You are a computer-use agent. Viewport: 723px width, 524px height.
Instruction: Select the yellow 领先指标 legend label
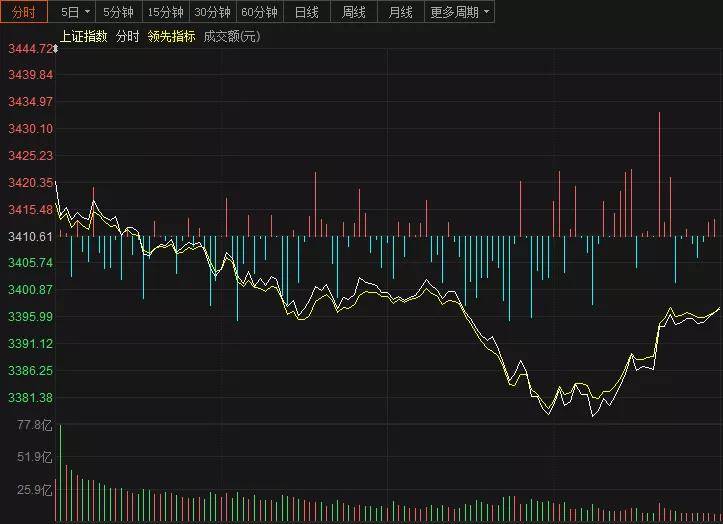pyautogui.click(x=171, y=36)
